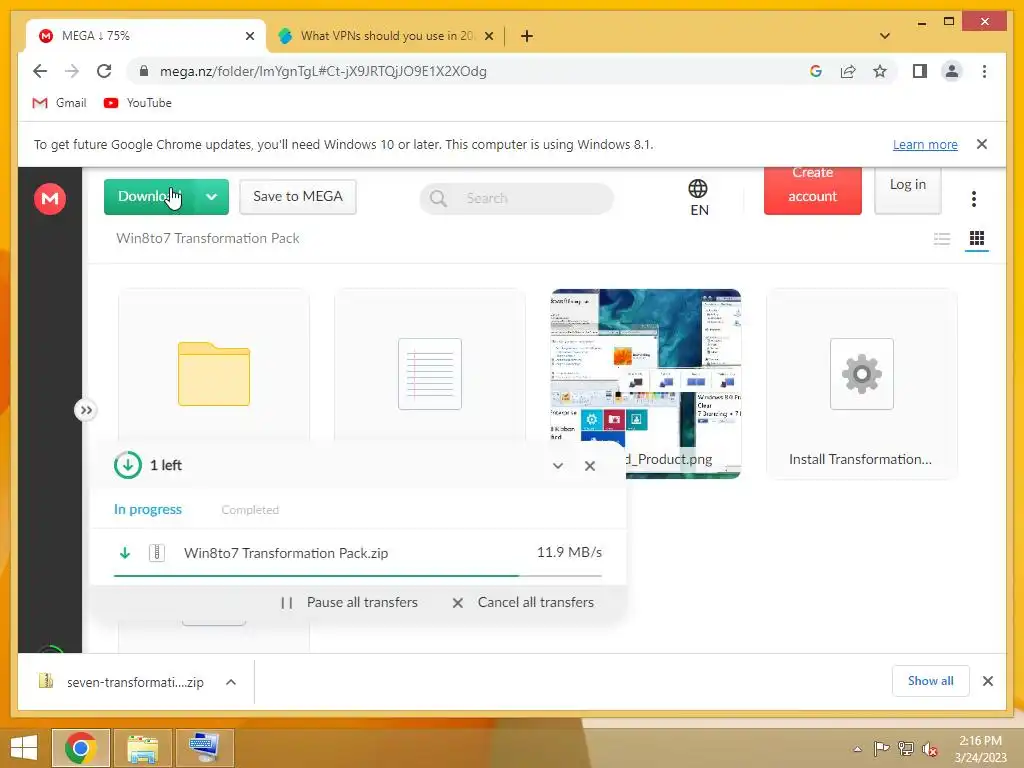
Task: Open the EN language globe selector
Action: pos(699,198)
